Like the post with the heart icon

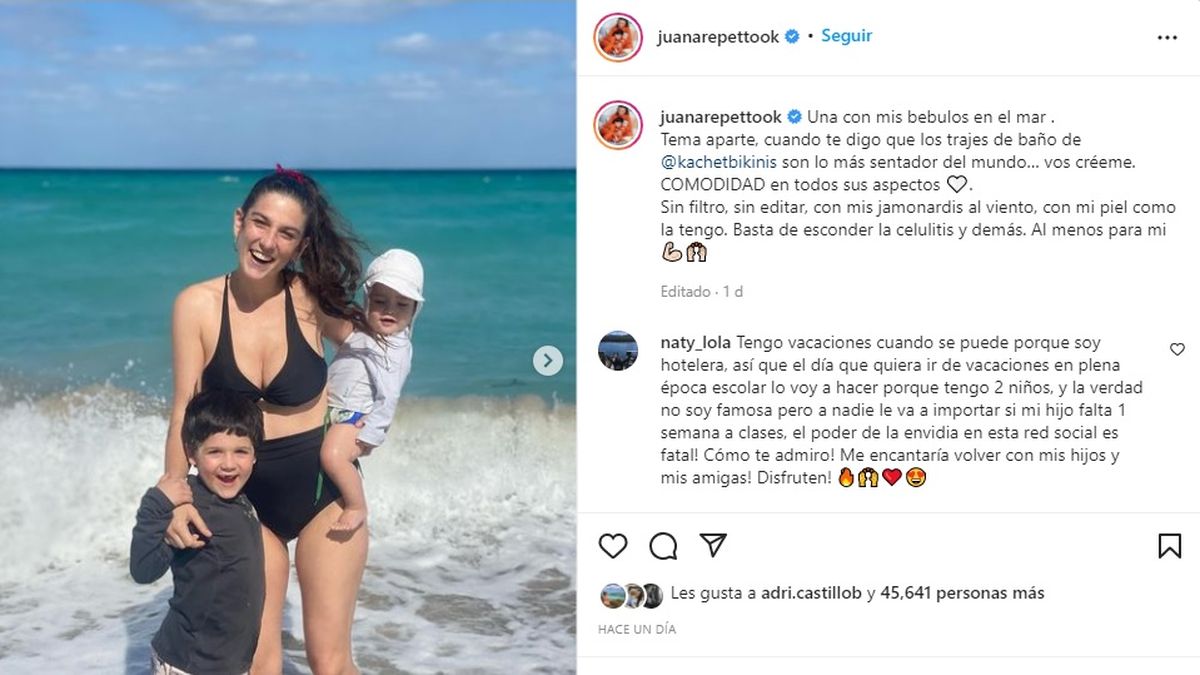tap(613, 545)
